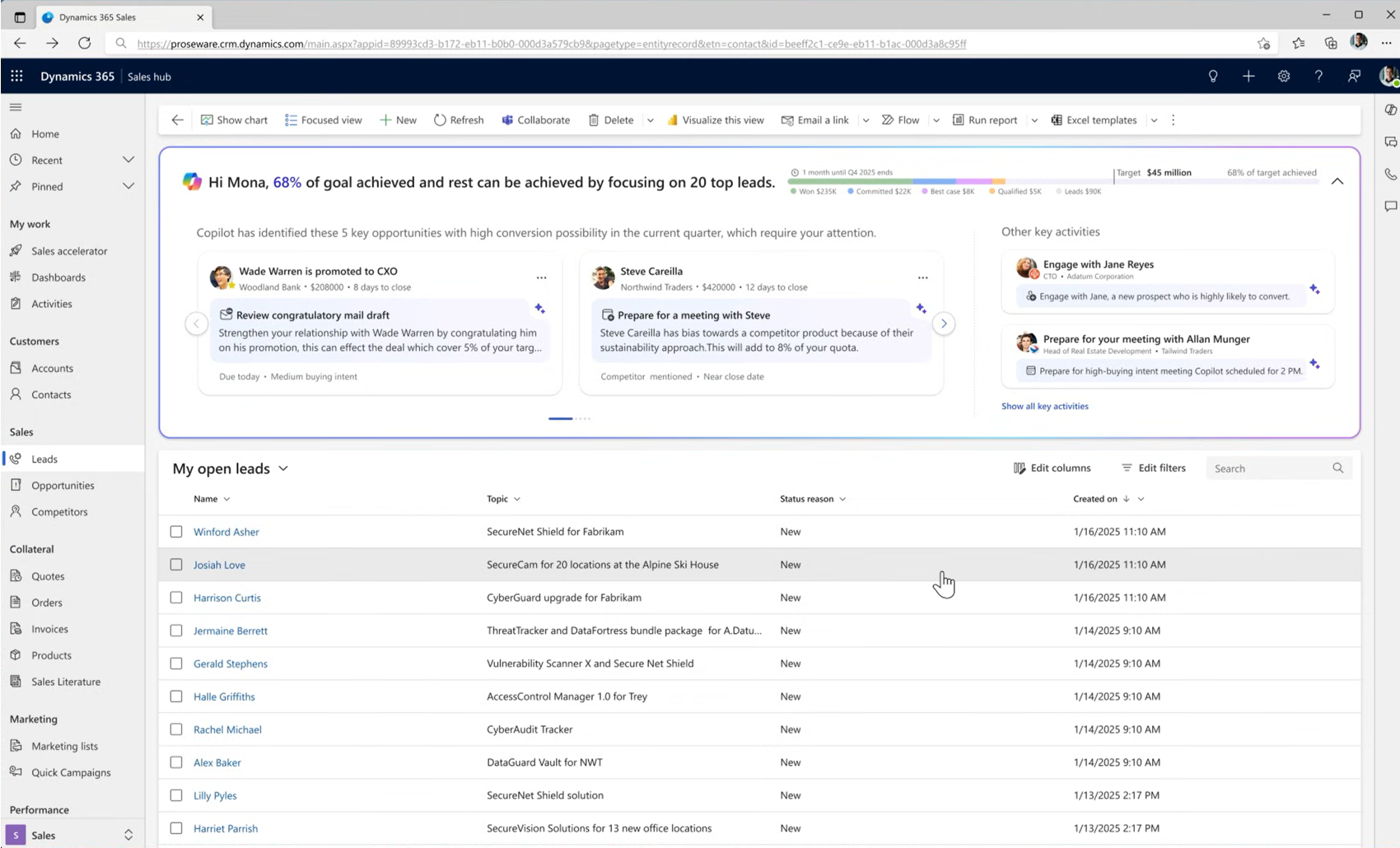Select checkbox for Jermaine Berrett
This screenshot has width=1400, height=848.
pos(176,631)
